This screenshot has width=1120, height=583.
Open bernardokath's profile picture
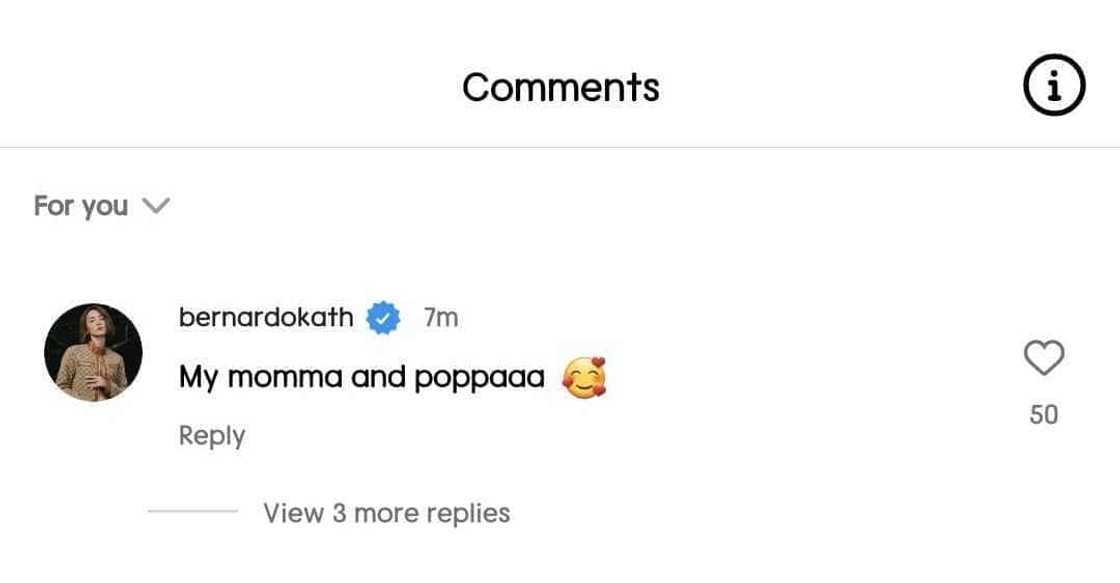coord(93,353)
